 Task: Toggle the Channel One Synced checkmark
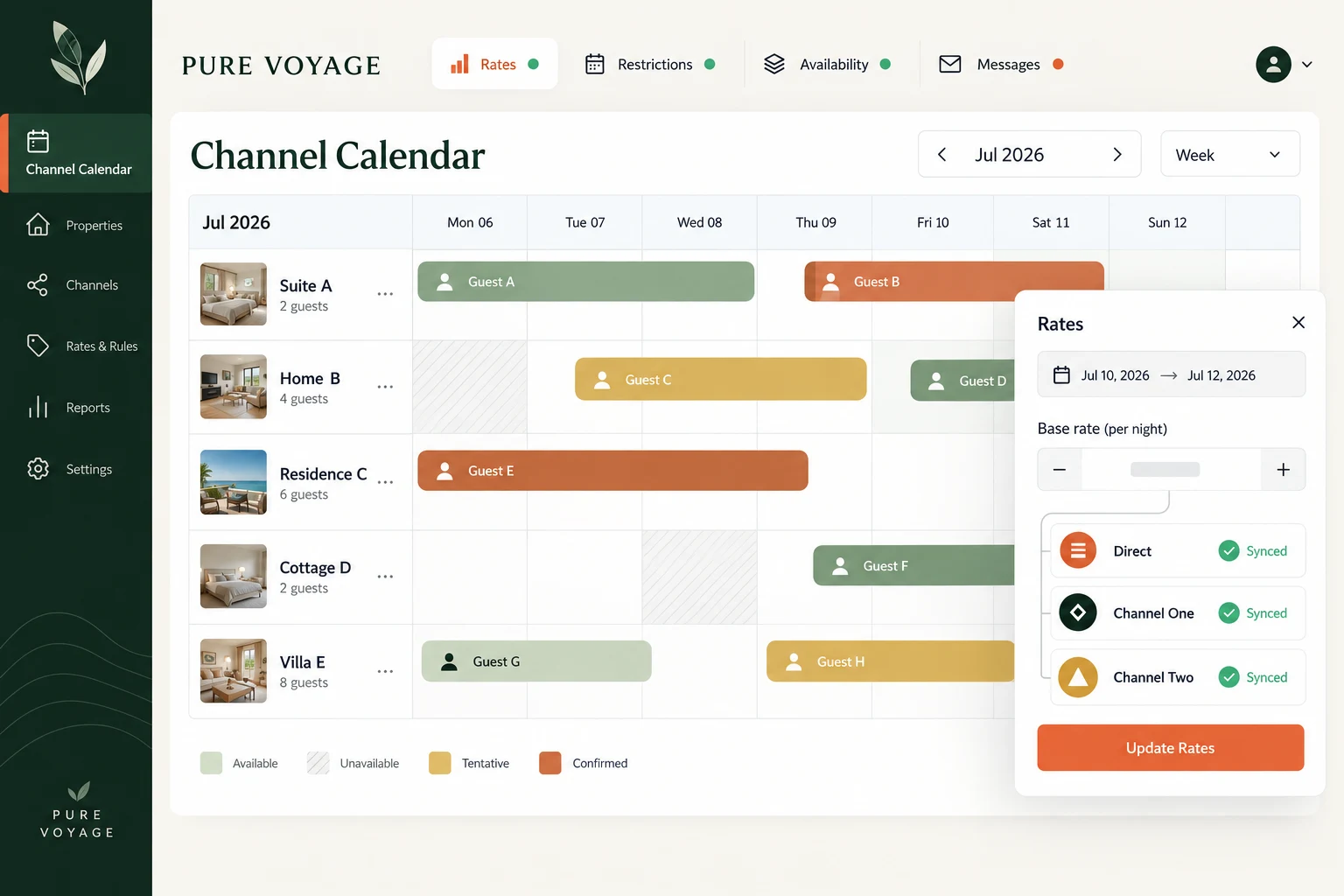[x=1229, y=612]
